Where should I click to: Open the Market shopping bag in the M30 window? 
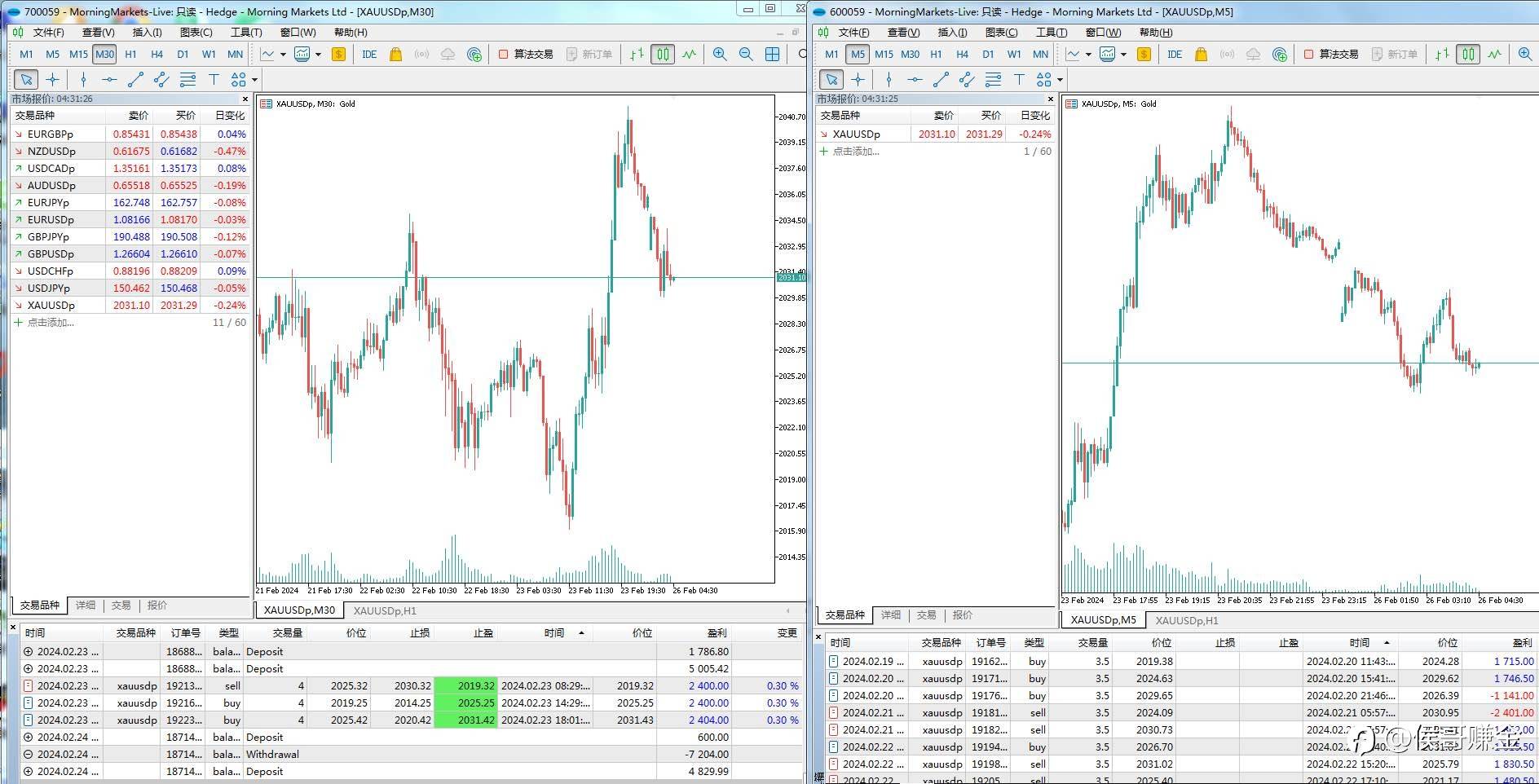coord(395,54)
